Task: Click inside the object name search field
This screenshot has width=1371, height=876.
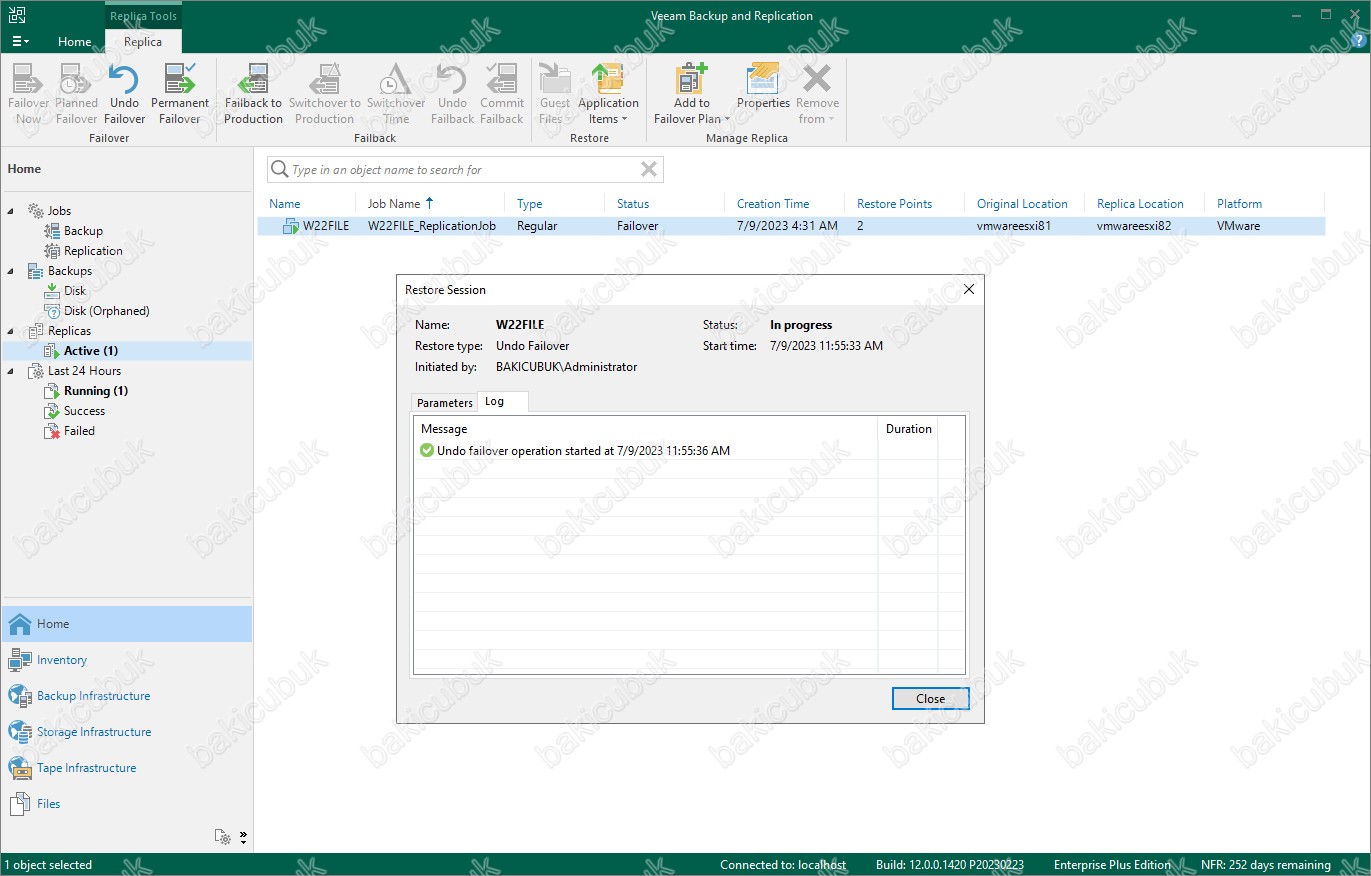Action: click(x=465, y=170)
